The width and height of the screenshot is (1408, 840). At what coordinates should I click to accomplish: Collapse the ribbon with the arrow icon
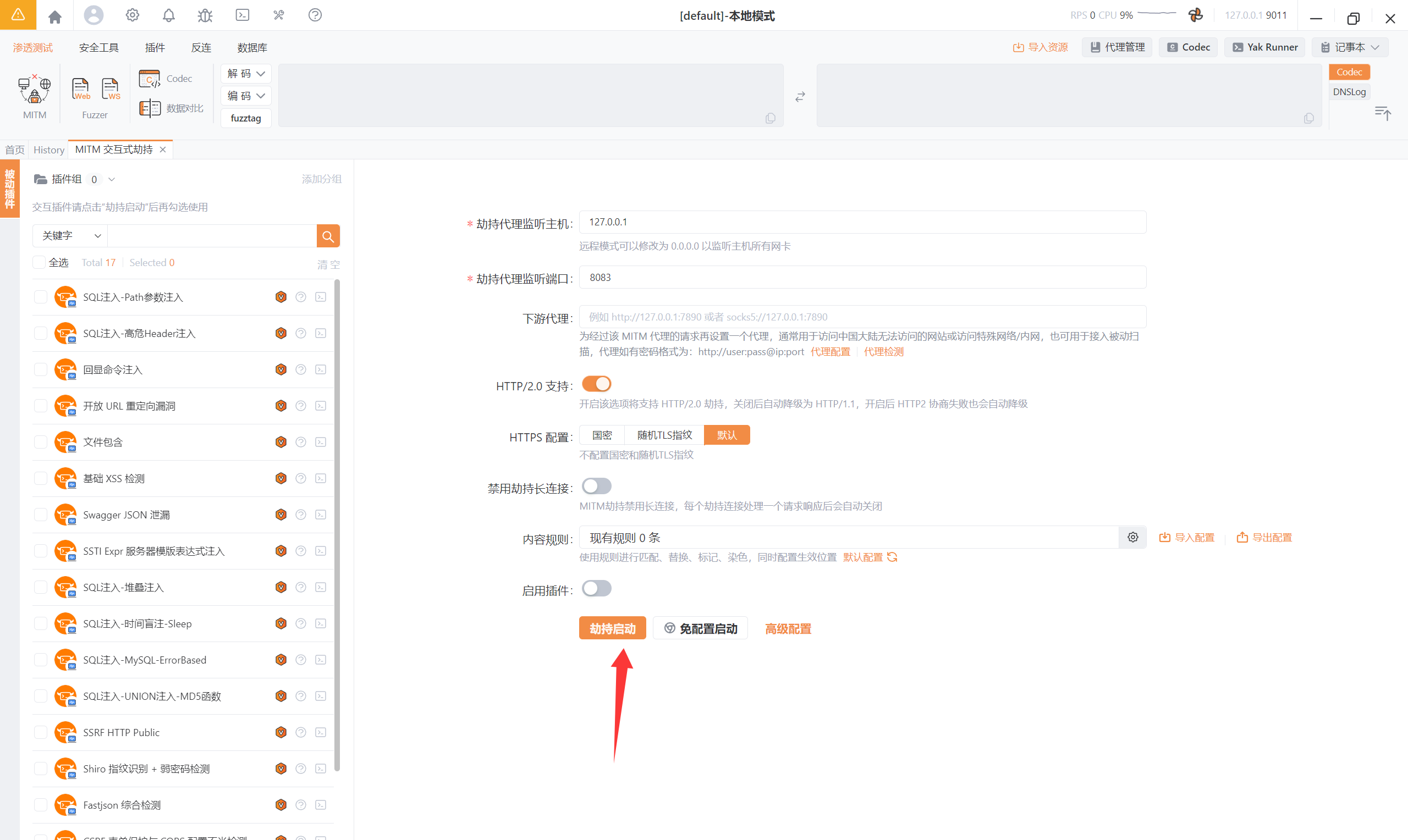pyautogui.click(x=1383, y=113)
